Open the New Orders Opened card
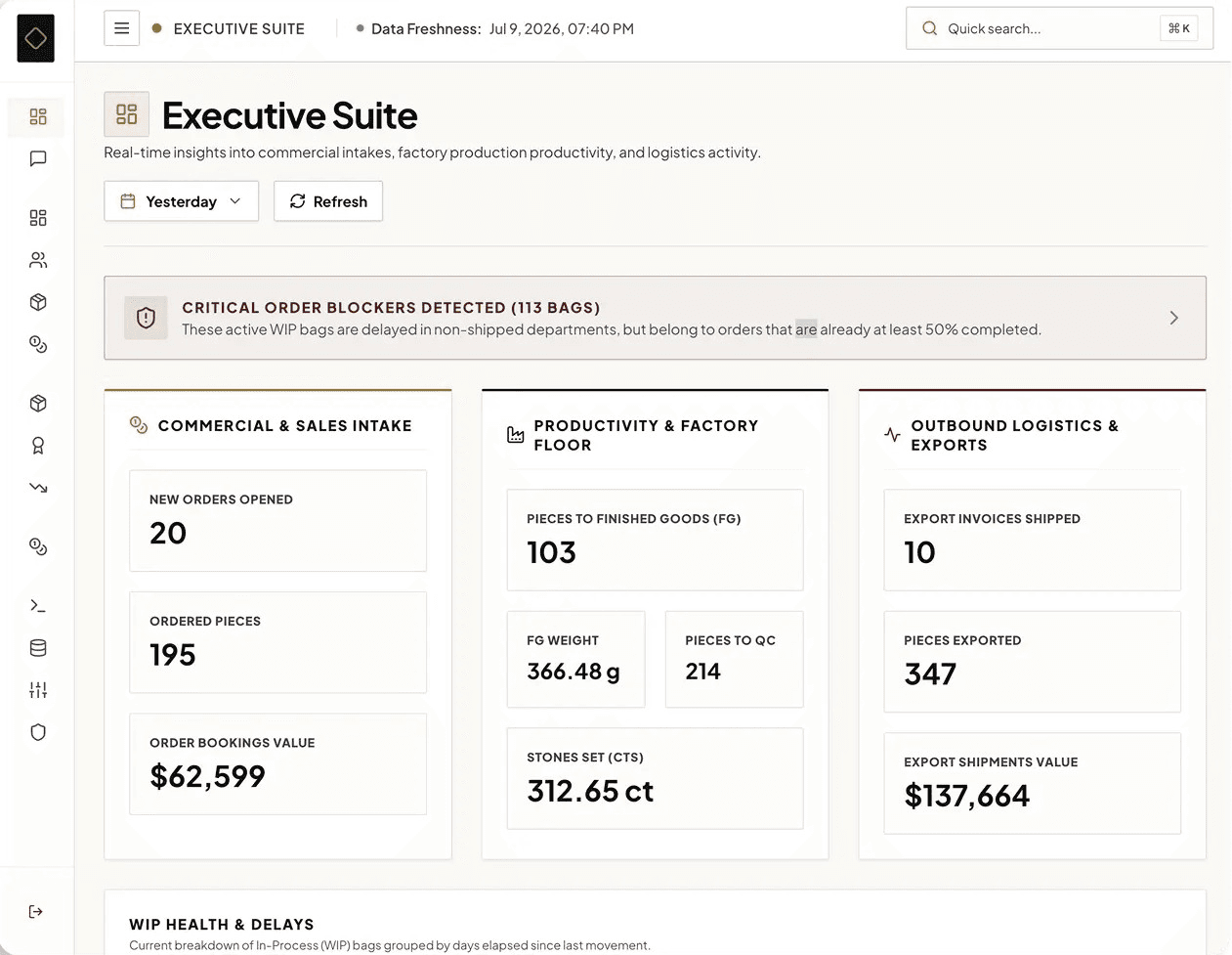Screen dimensions: 1232x955 [278, 521]
